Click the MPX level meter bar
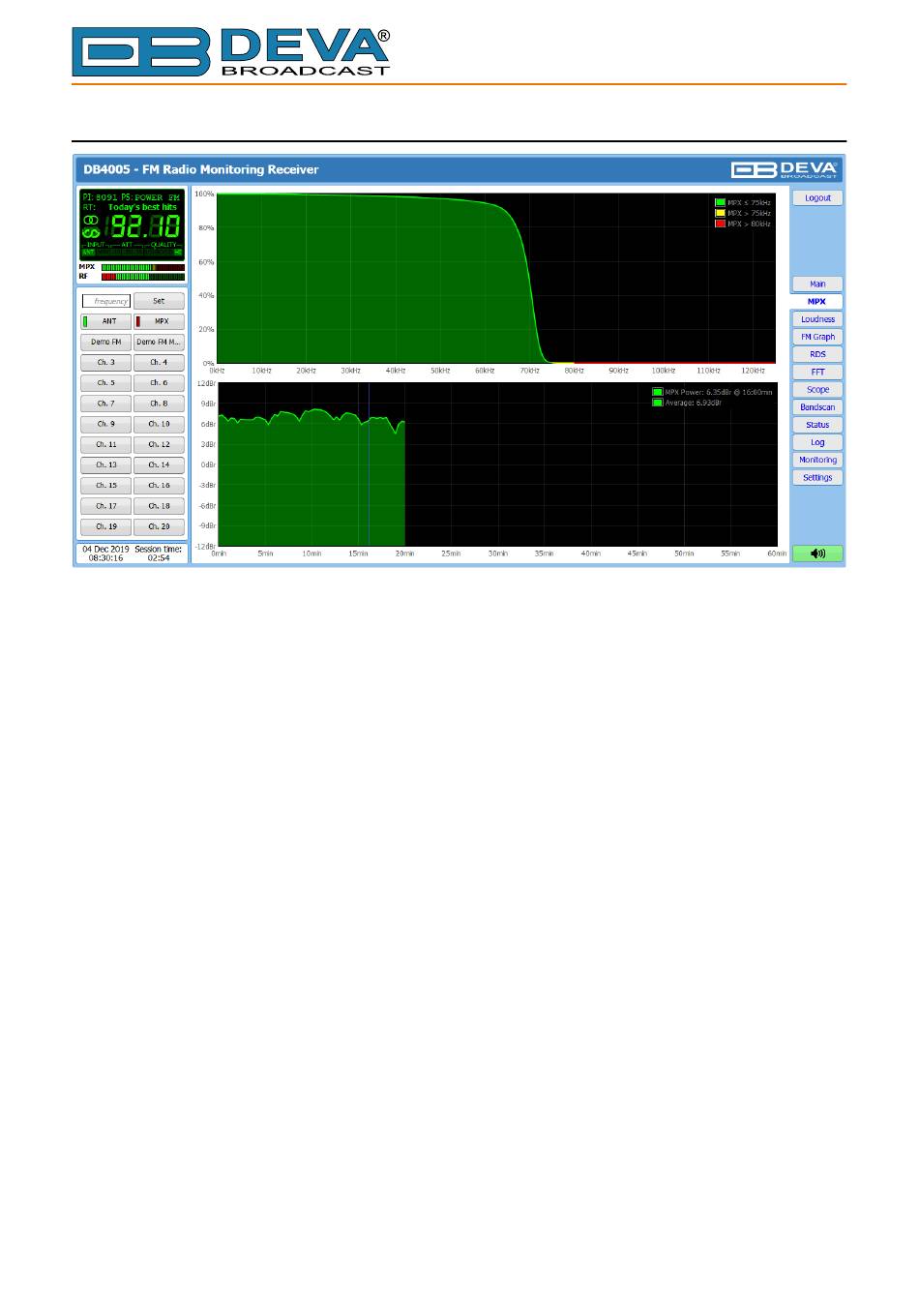 point(142,267)
